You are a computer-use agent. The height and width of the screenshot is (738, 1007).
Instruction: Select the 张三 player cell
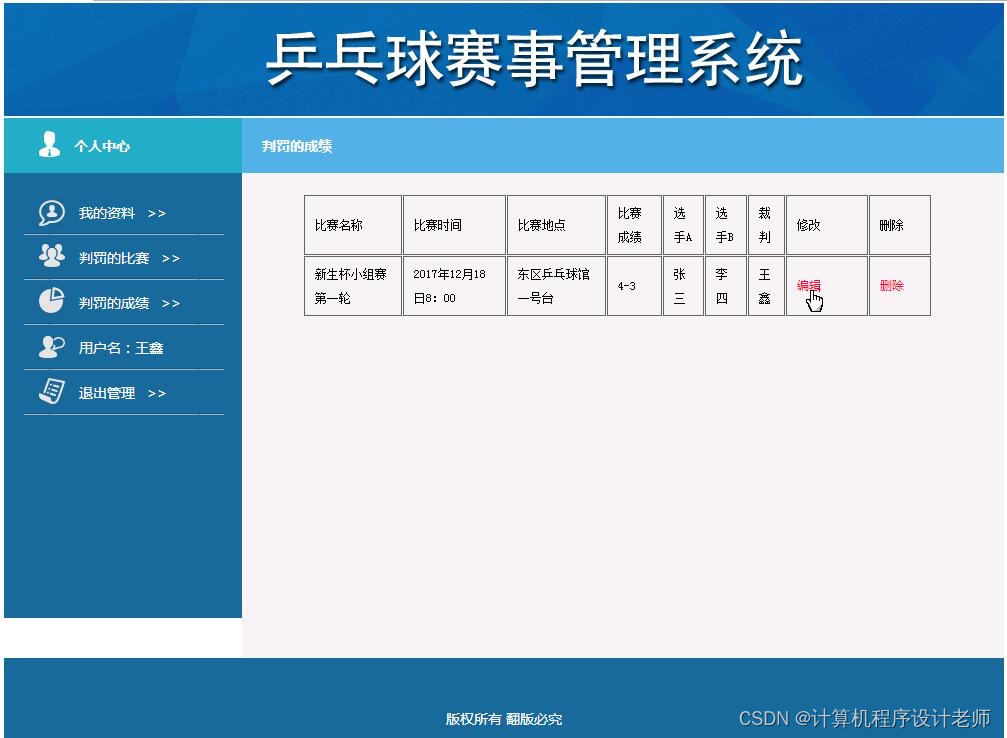click(683, 286)
